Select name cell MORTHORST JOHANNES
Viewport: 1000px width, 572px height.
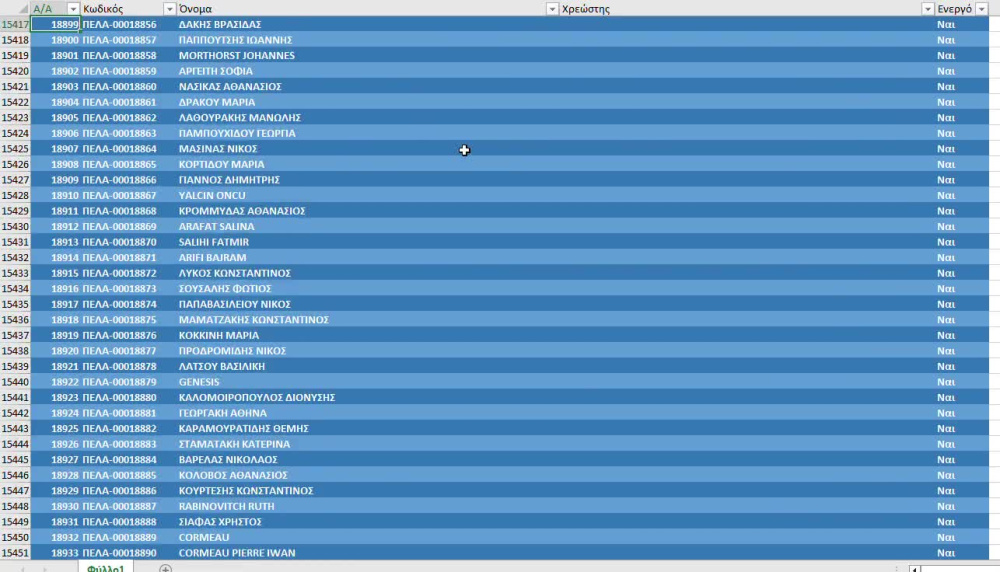tap(367, 55)
